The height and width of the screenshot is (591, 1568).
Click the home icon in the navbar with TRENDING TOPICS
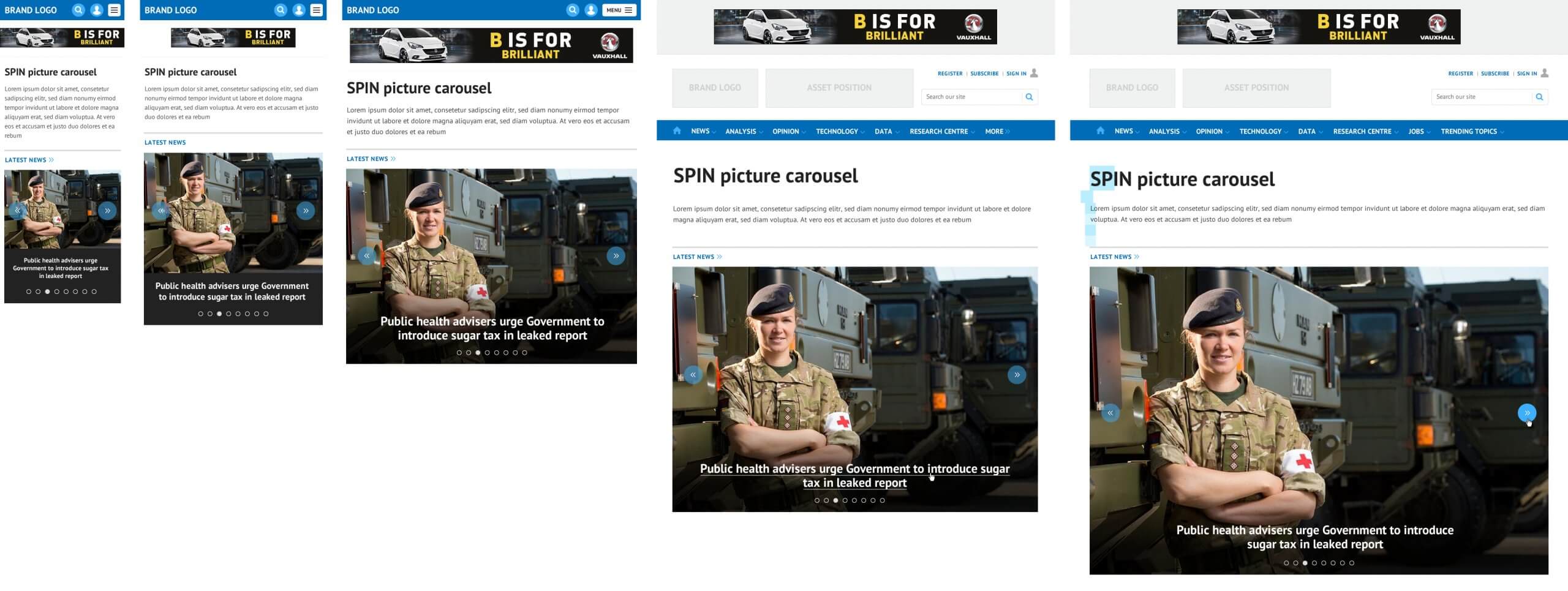[x=1100, y=130]
